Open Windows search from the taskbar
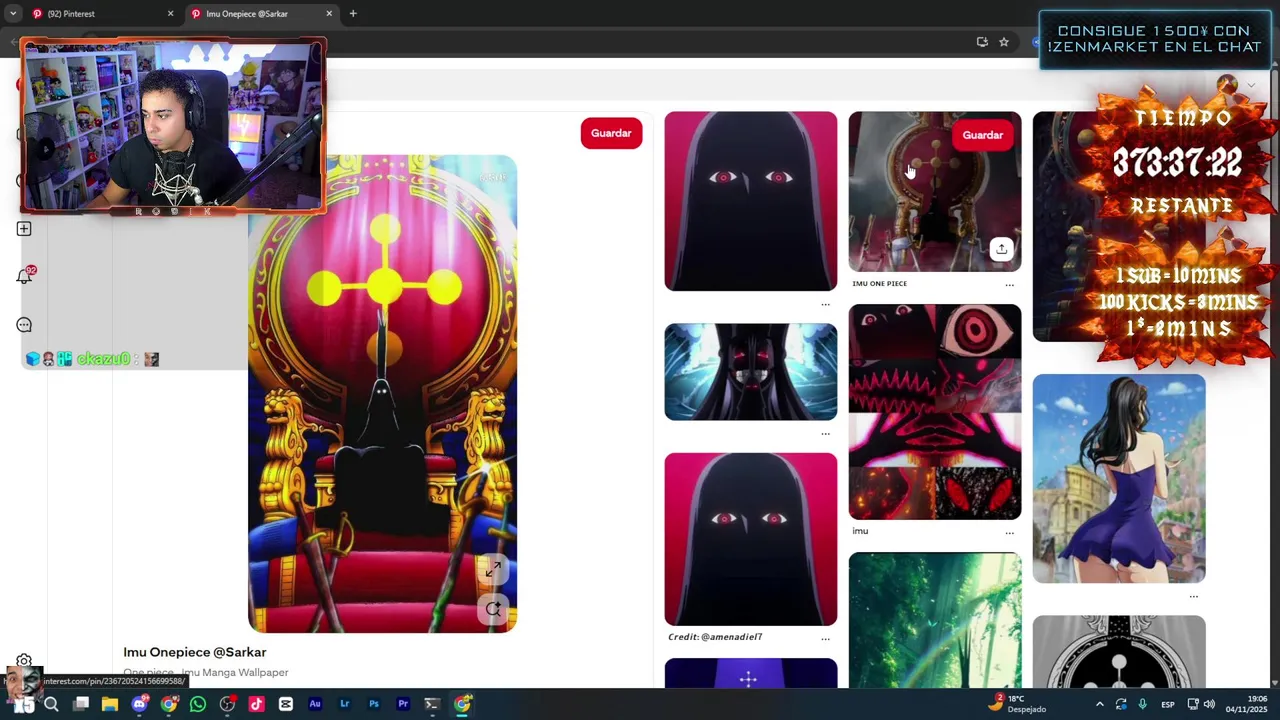Screen dimensions: 1280x720 [52, 704]
